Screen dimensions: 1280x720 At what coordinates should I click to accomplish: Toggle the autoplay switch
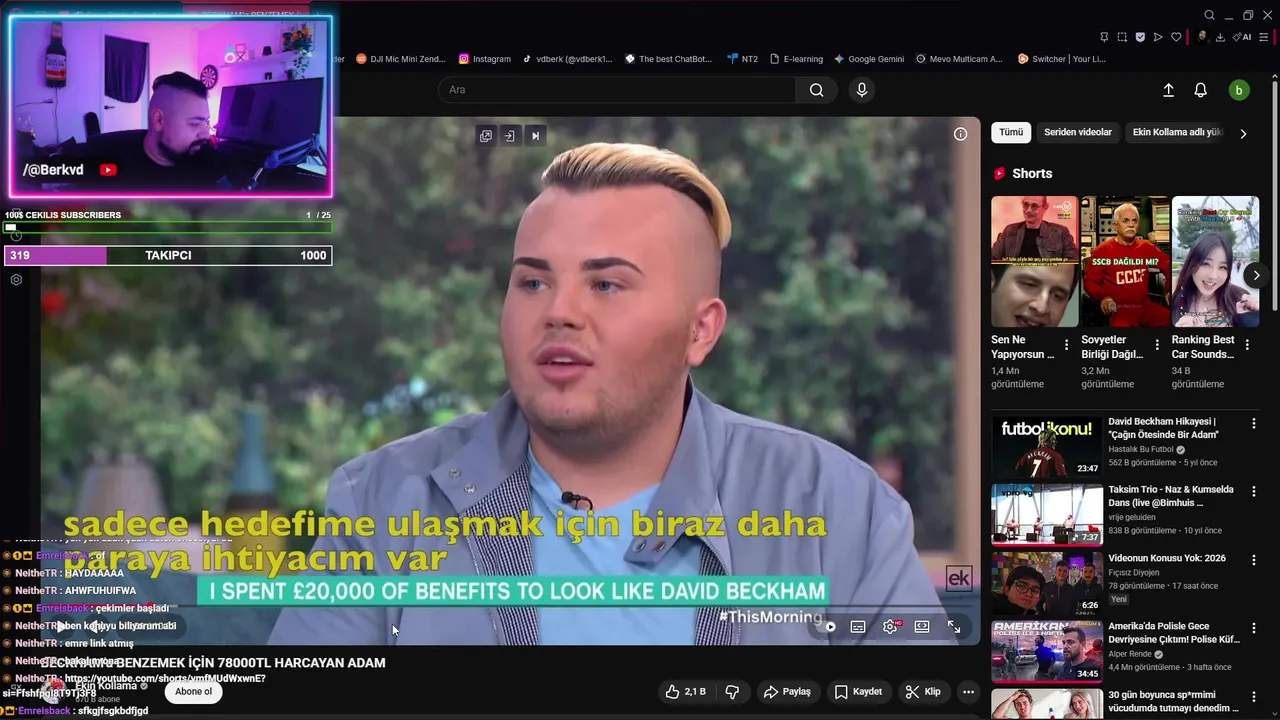(x=827, y=627)
